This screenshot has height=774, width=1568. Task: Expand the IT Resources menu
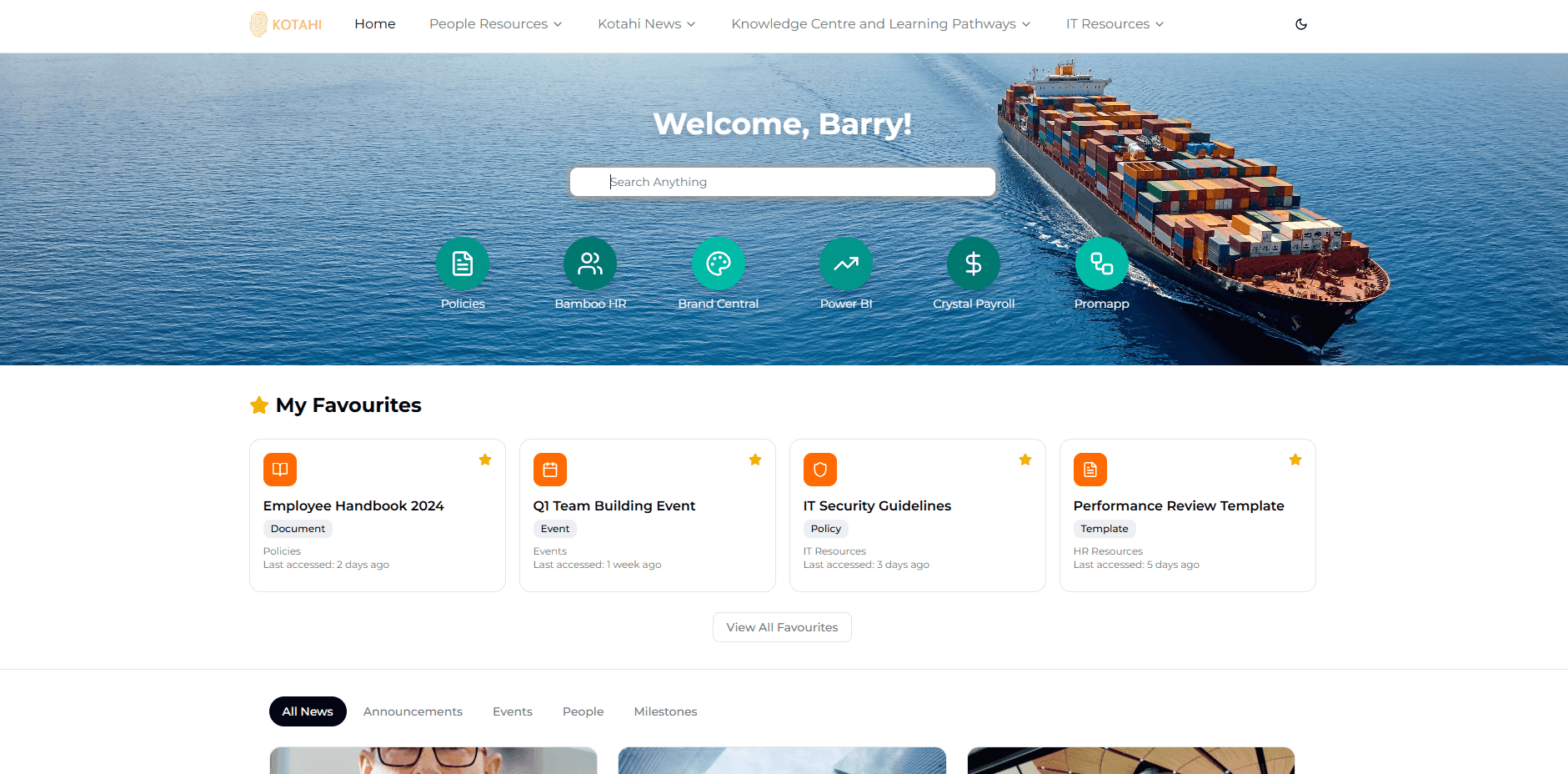coord(1115,24)
